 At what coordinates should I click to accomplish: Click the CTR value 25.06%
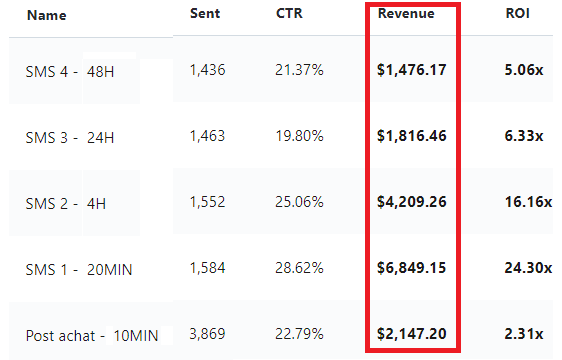pos(299,202)
